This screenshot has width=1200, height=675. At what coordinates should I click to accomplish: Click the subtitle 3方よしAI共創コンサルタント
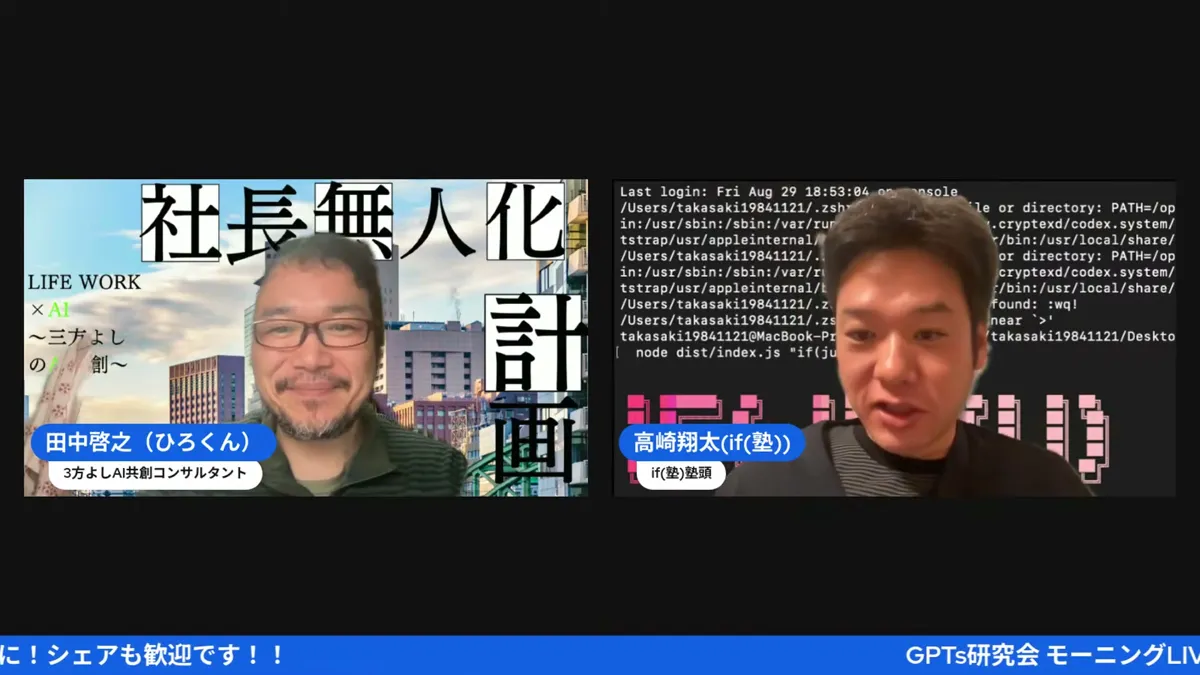(x=155, y=473)
